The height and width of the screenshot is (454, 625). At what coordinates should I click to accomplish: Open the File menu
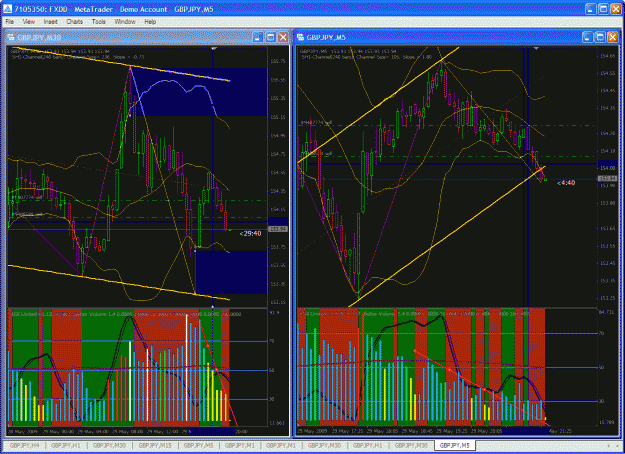10,22
